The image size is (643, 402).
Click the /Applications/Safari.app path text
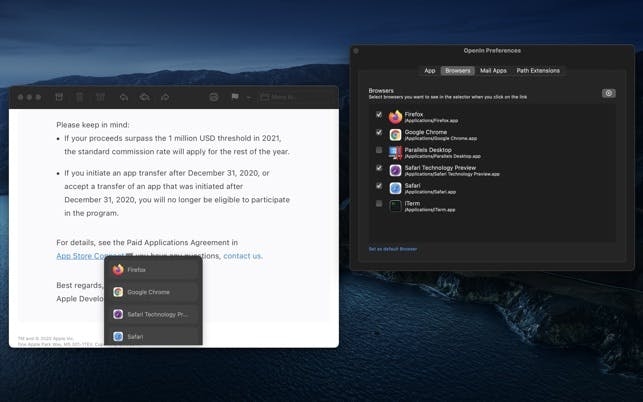(430, 192)
